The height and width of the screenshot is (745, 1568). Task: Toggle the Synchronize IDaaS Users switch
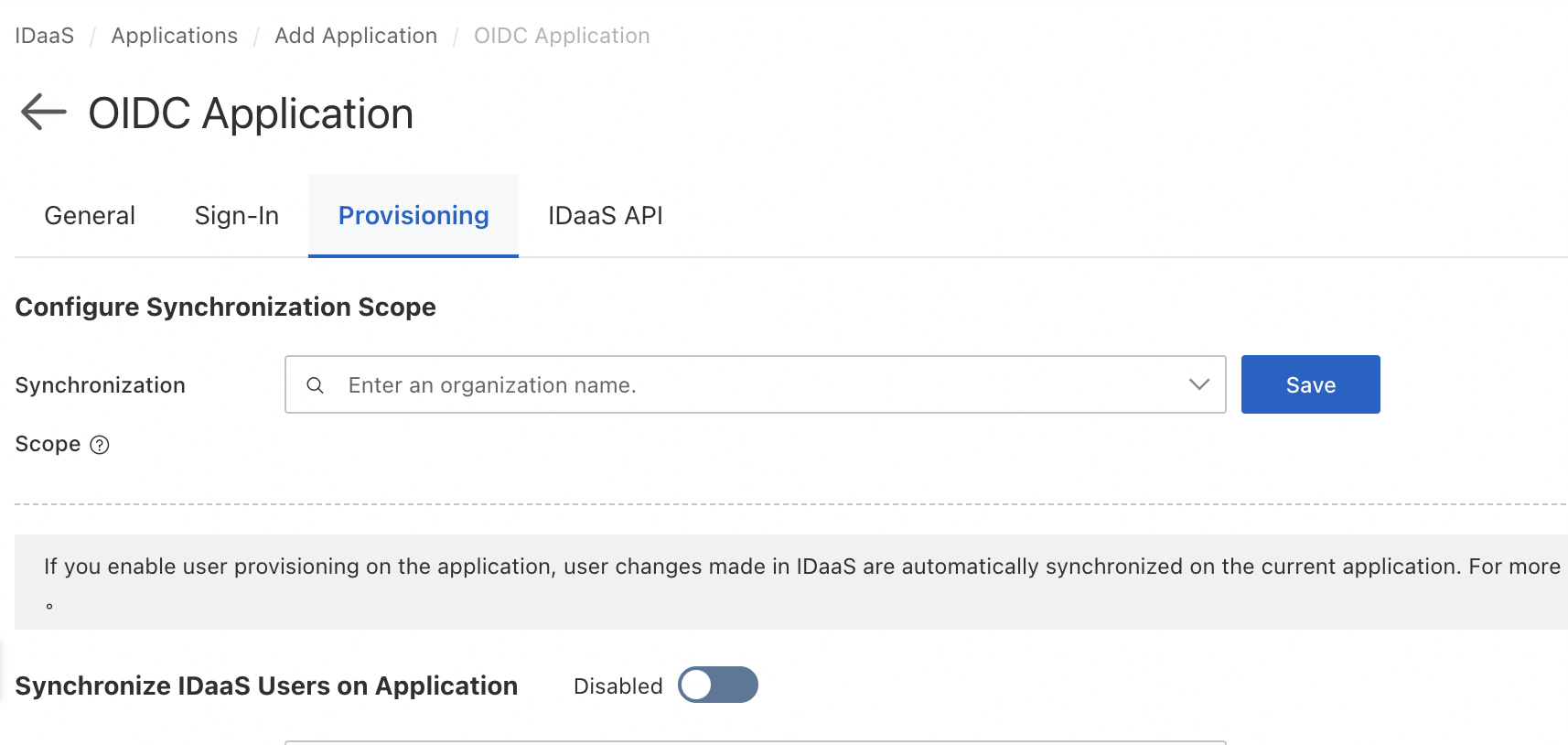pyautogui.click(x=717, y=686)
